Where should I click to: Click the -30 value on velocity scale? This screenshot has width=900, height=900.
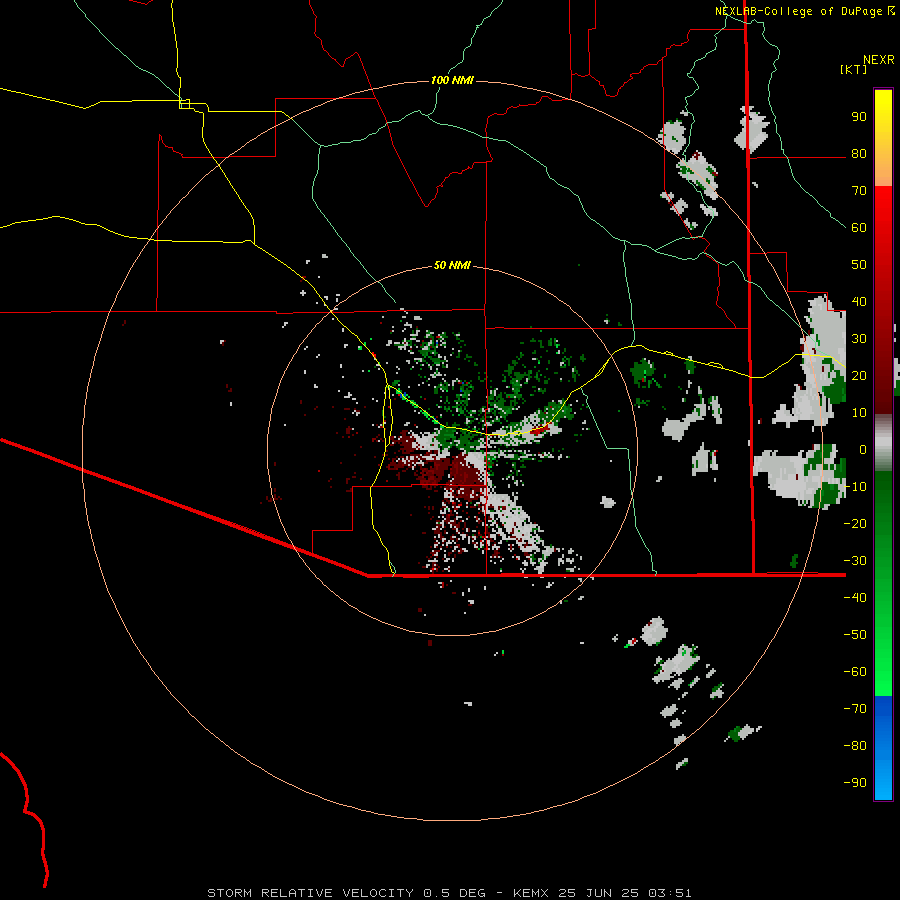(855, 561)
